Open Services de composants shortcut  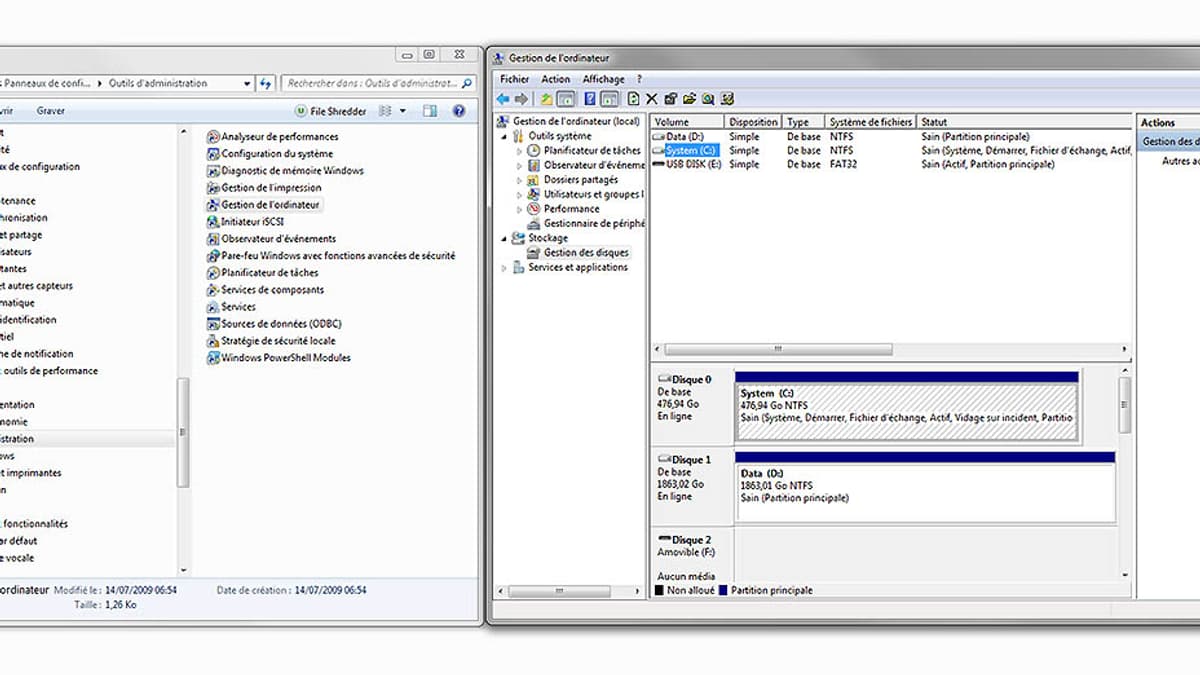tap(265, 290)
